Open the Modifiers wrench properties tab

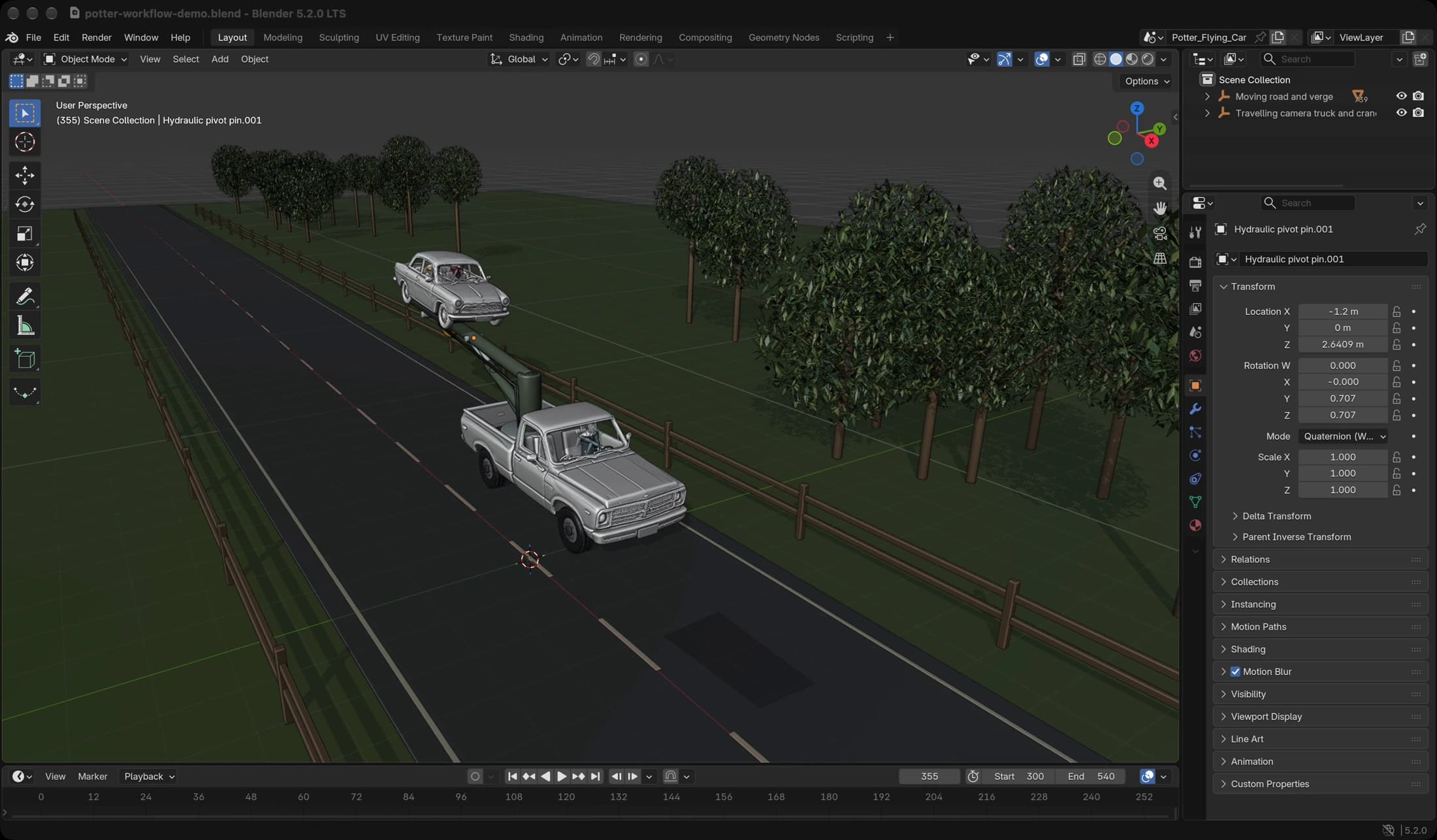[x=1195, y=409]
